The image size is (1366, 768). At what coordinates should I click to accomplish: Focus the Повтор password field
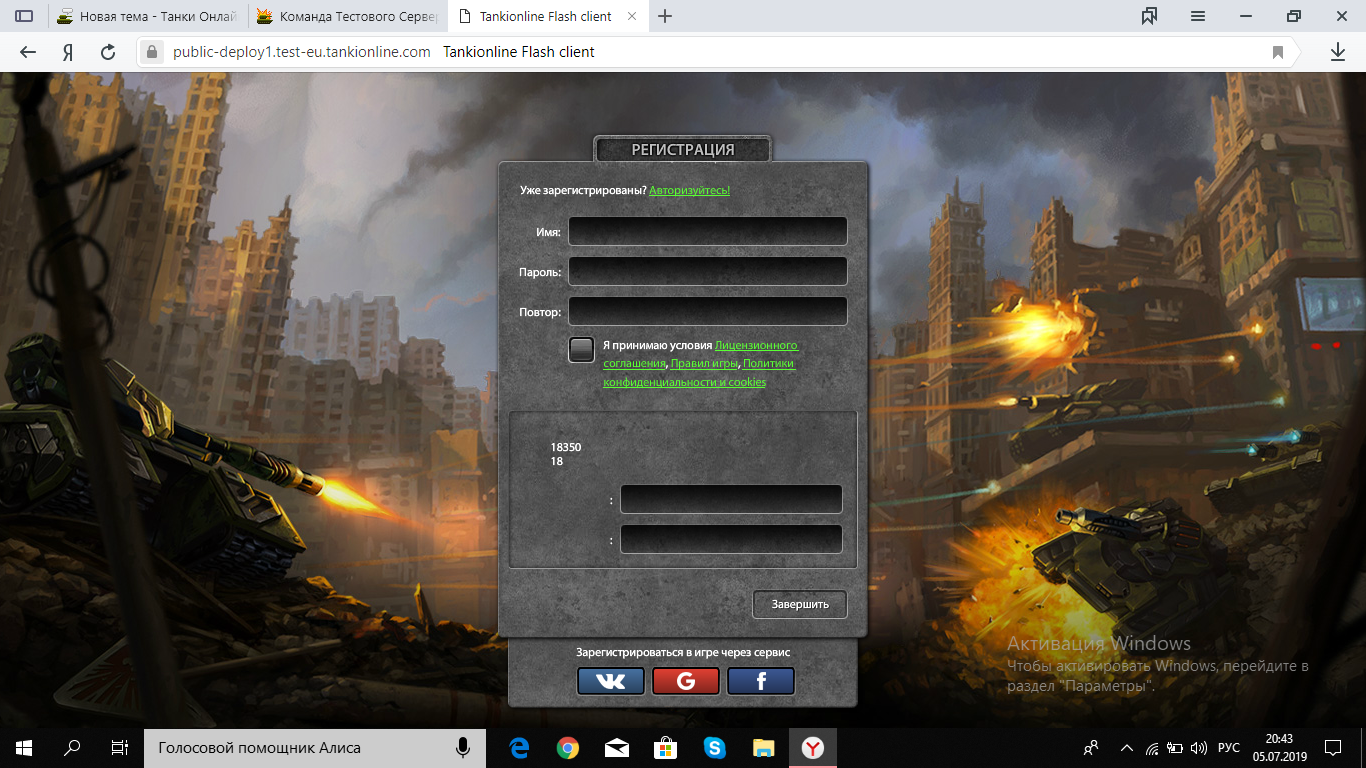coord(708,311)
